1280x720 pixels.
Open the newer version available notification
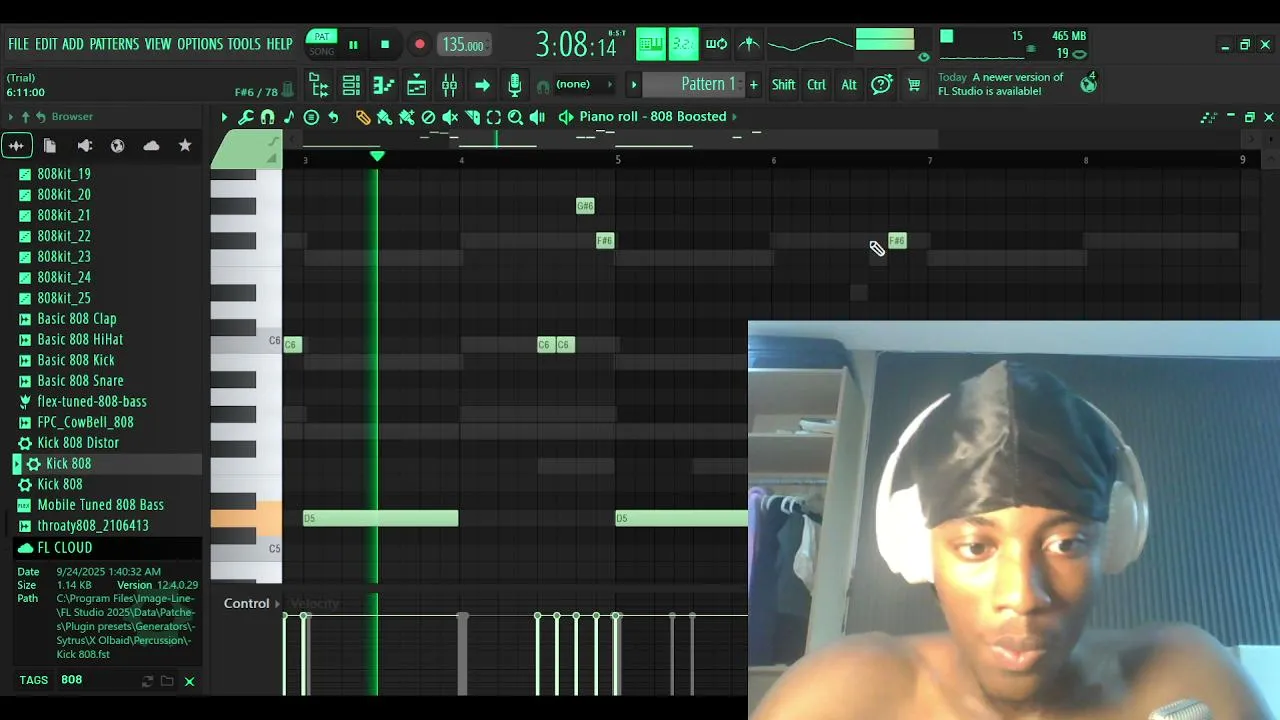coord(1001,84)
